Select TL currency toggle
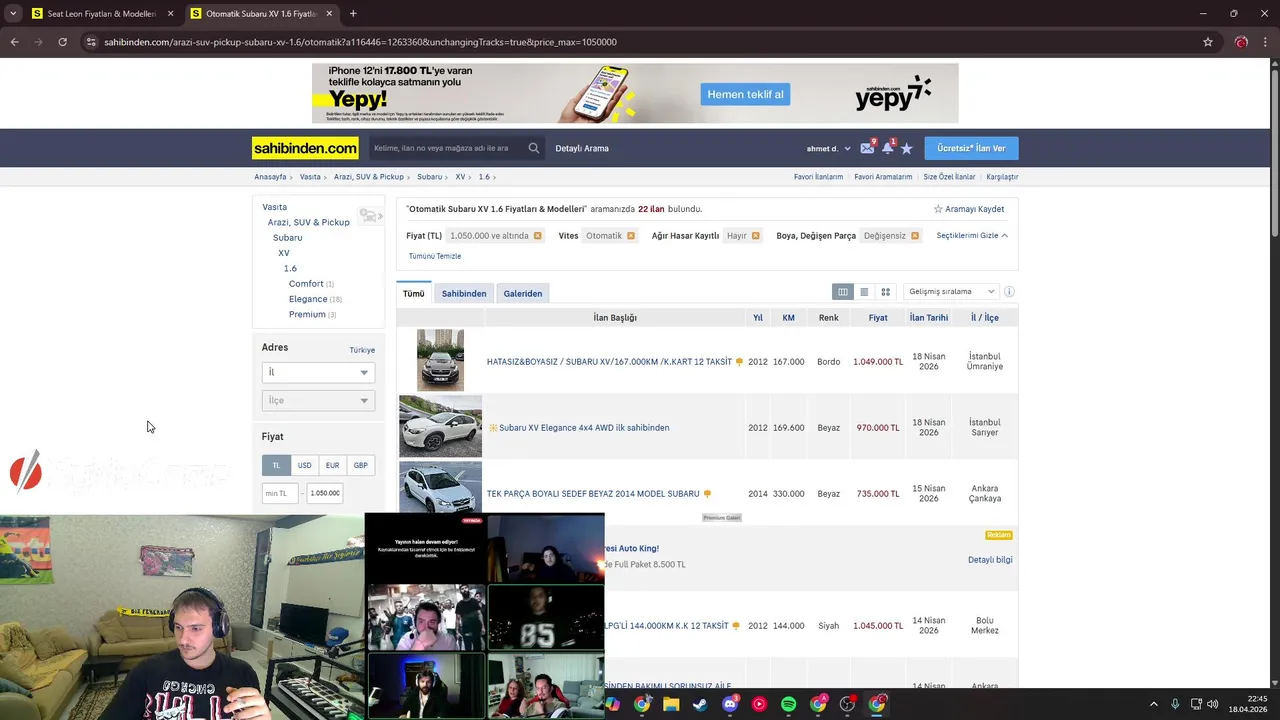This screenshot has height=720, width=1280. [x=277, y=465]
